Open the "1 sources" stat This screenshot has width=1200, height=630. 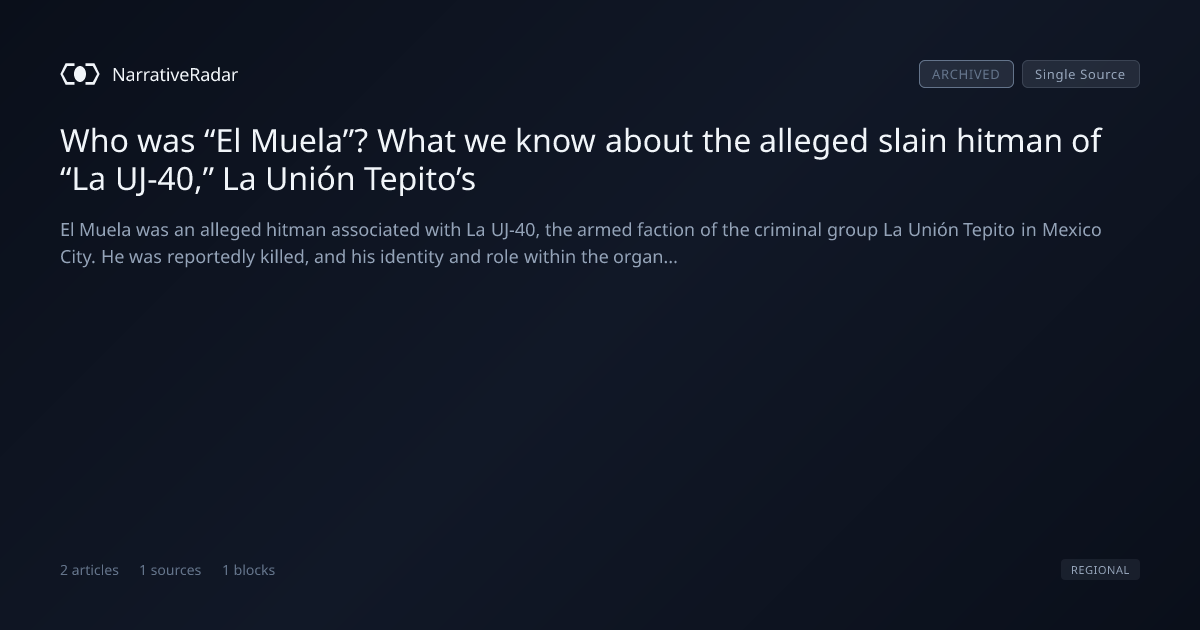coord(170,570)
